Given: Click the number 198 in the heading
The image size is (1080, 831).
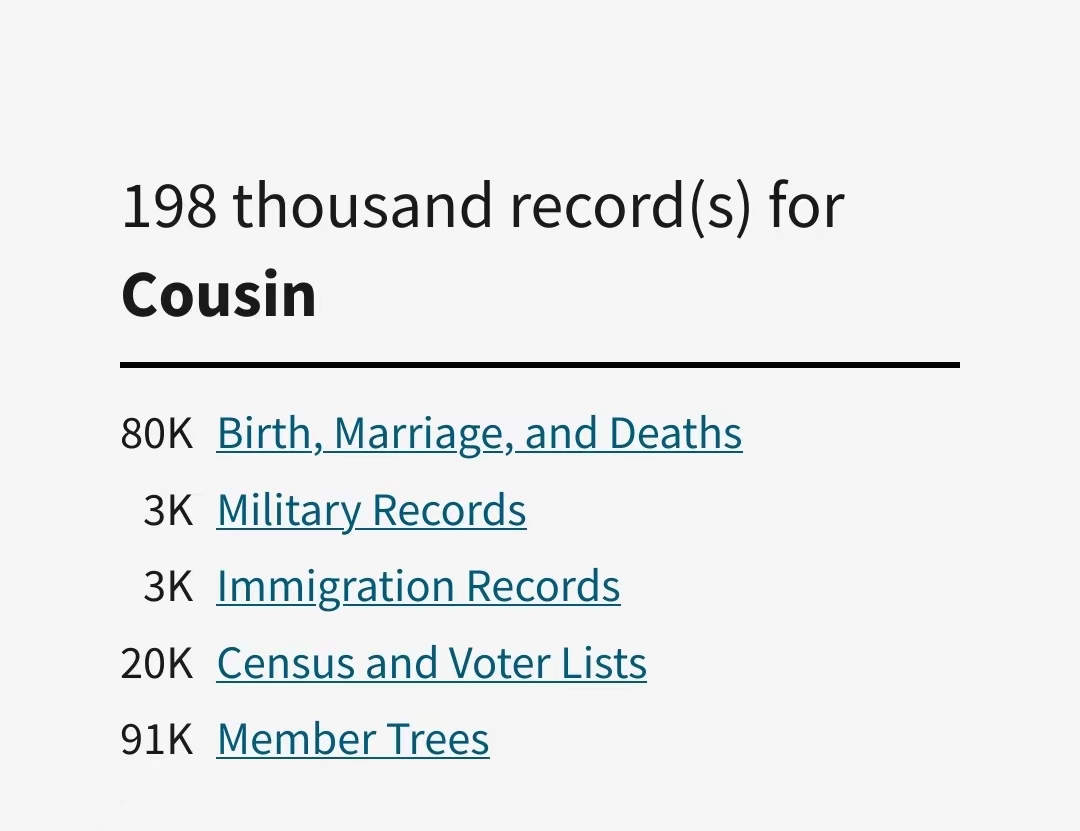Looking at the screenshot, I should [x=169, y=205].
